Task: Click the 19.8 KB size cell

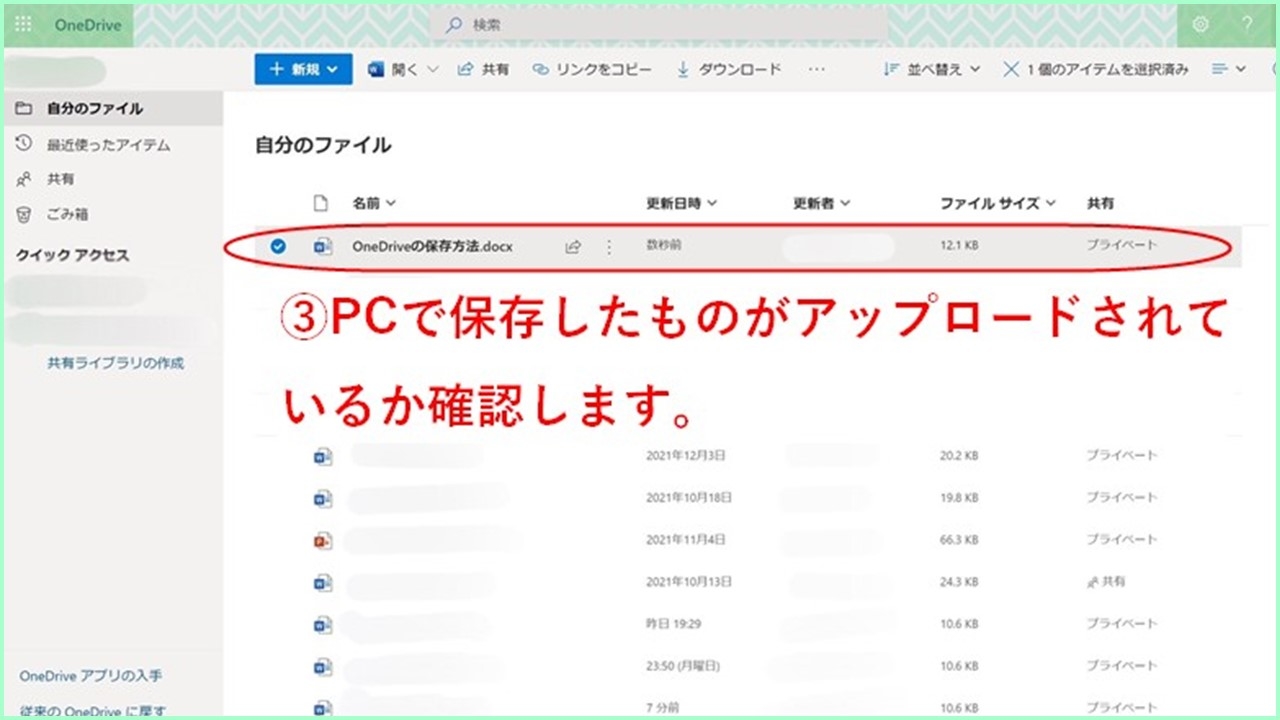Action: 959,497
